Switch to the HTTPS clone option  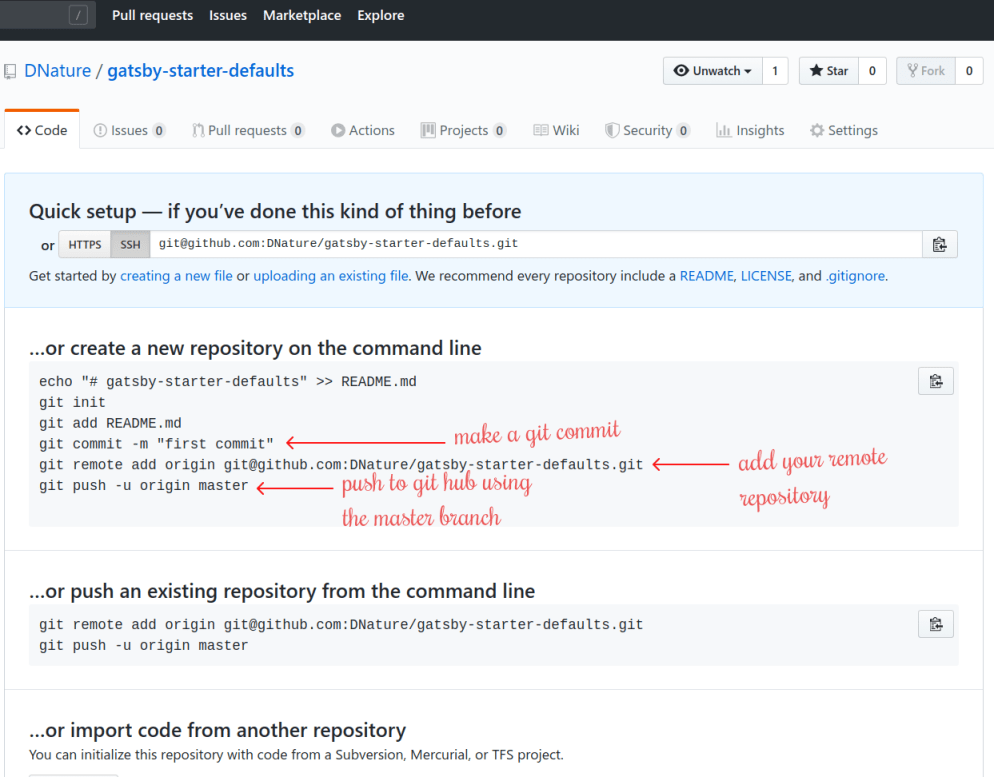pos(84,243)
